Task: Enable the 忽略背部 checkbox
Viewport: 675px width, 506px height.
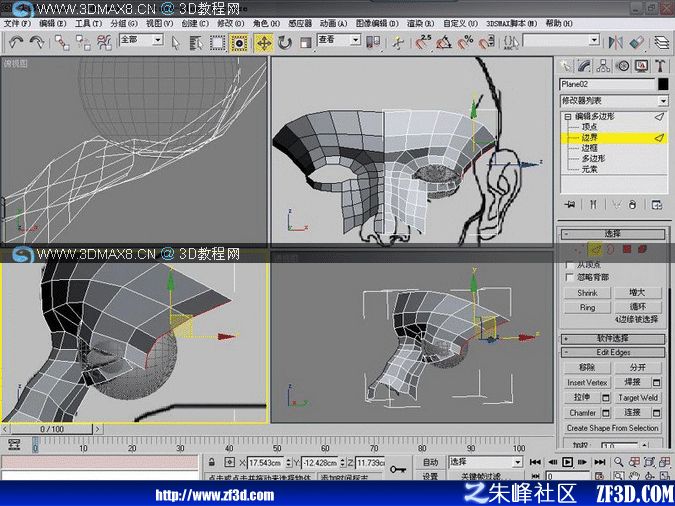Action: click(x=570, y=277)
